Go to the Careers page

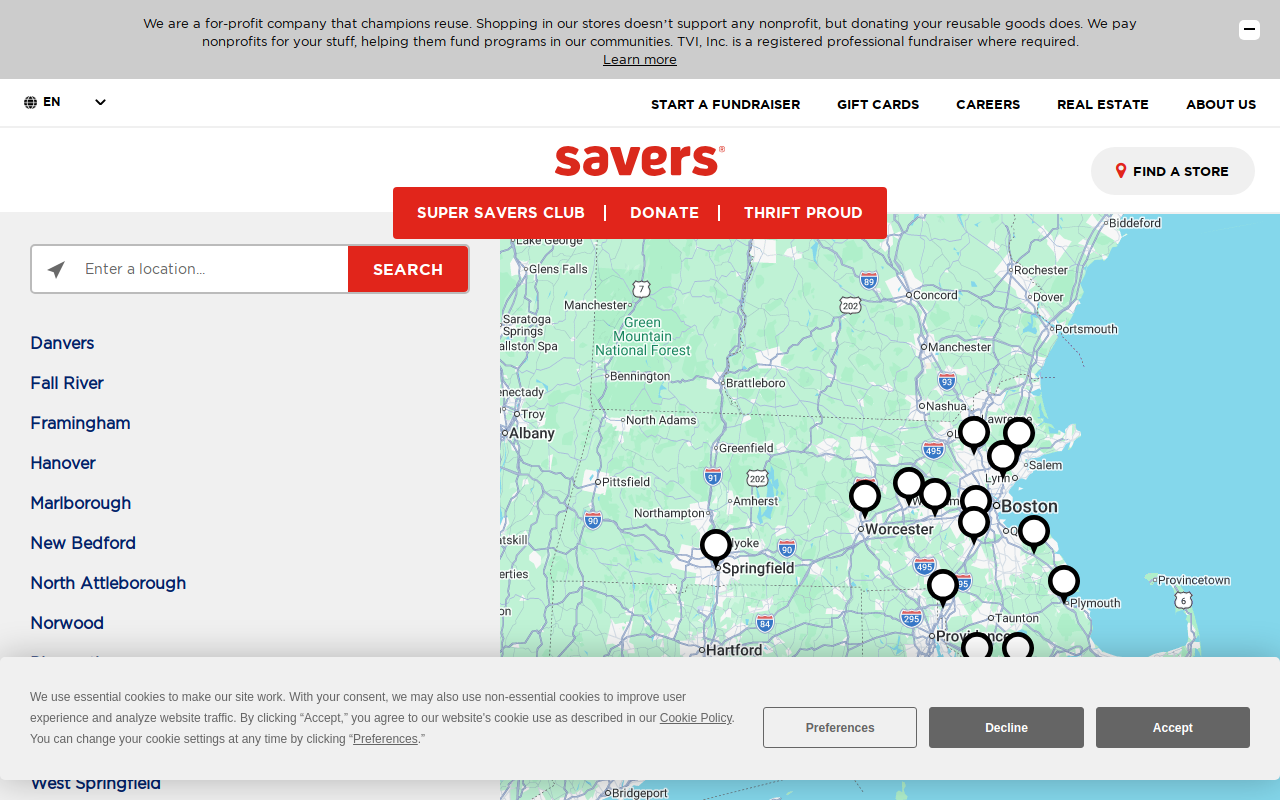[988, 104]
